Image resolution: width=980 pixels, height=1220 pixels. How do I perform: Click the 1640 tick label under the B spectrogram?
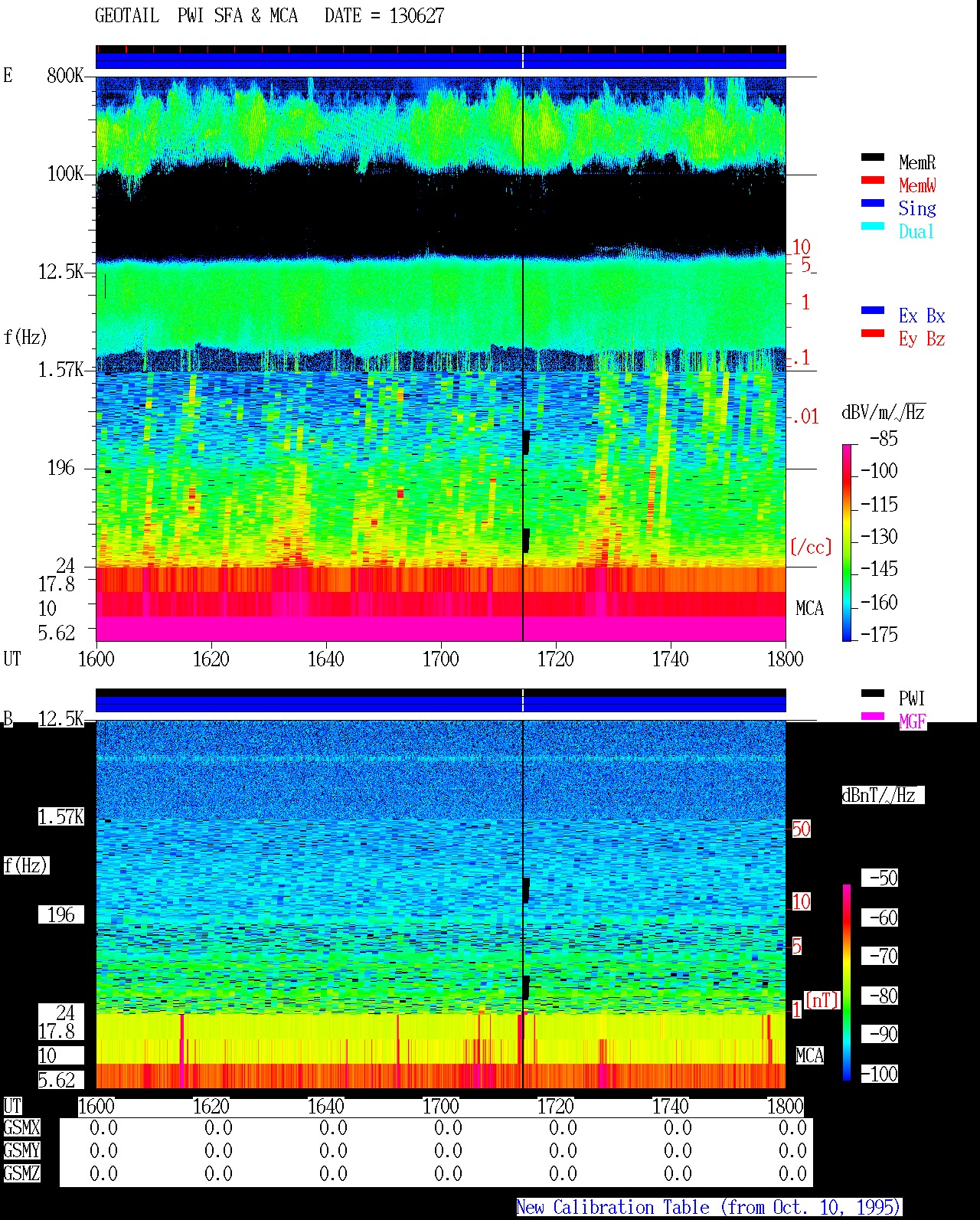tap(325, 1106)
